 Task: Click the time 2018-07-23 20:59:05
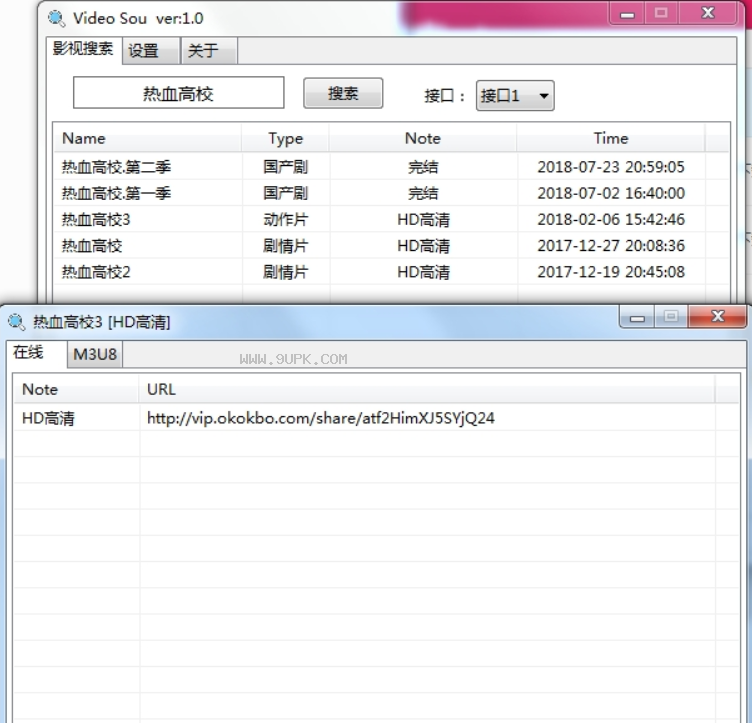pos(611,167)
